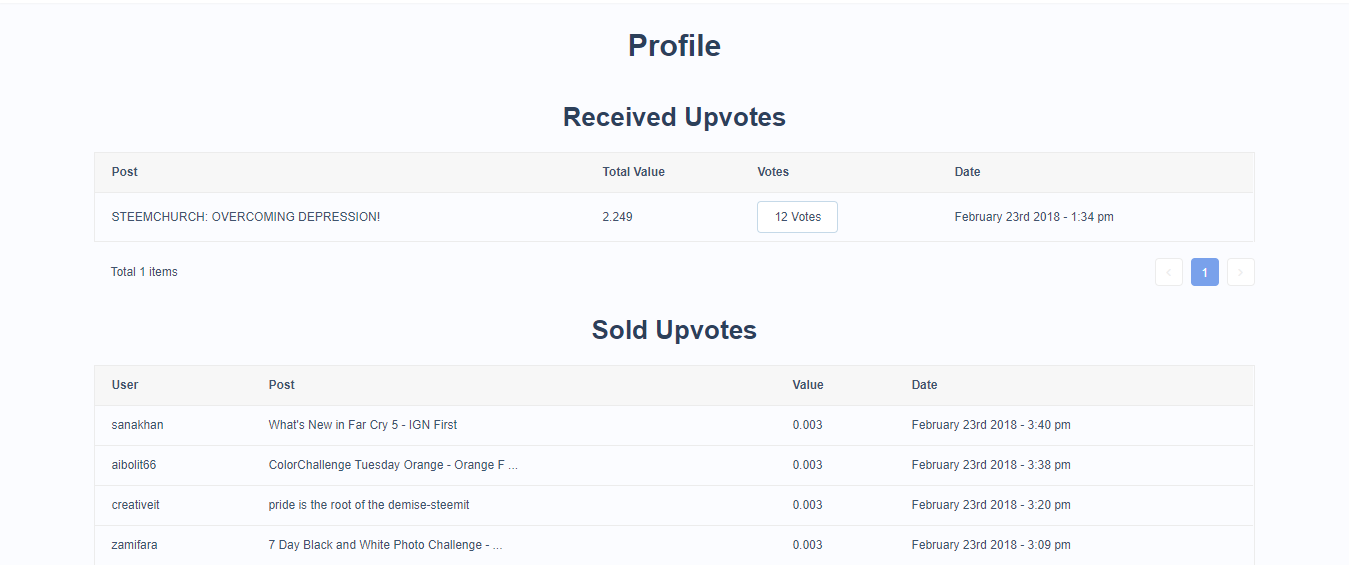This screenshot has height=565, width=1349.
Task: Click the User column header
Action: (x=125, y=385)
